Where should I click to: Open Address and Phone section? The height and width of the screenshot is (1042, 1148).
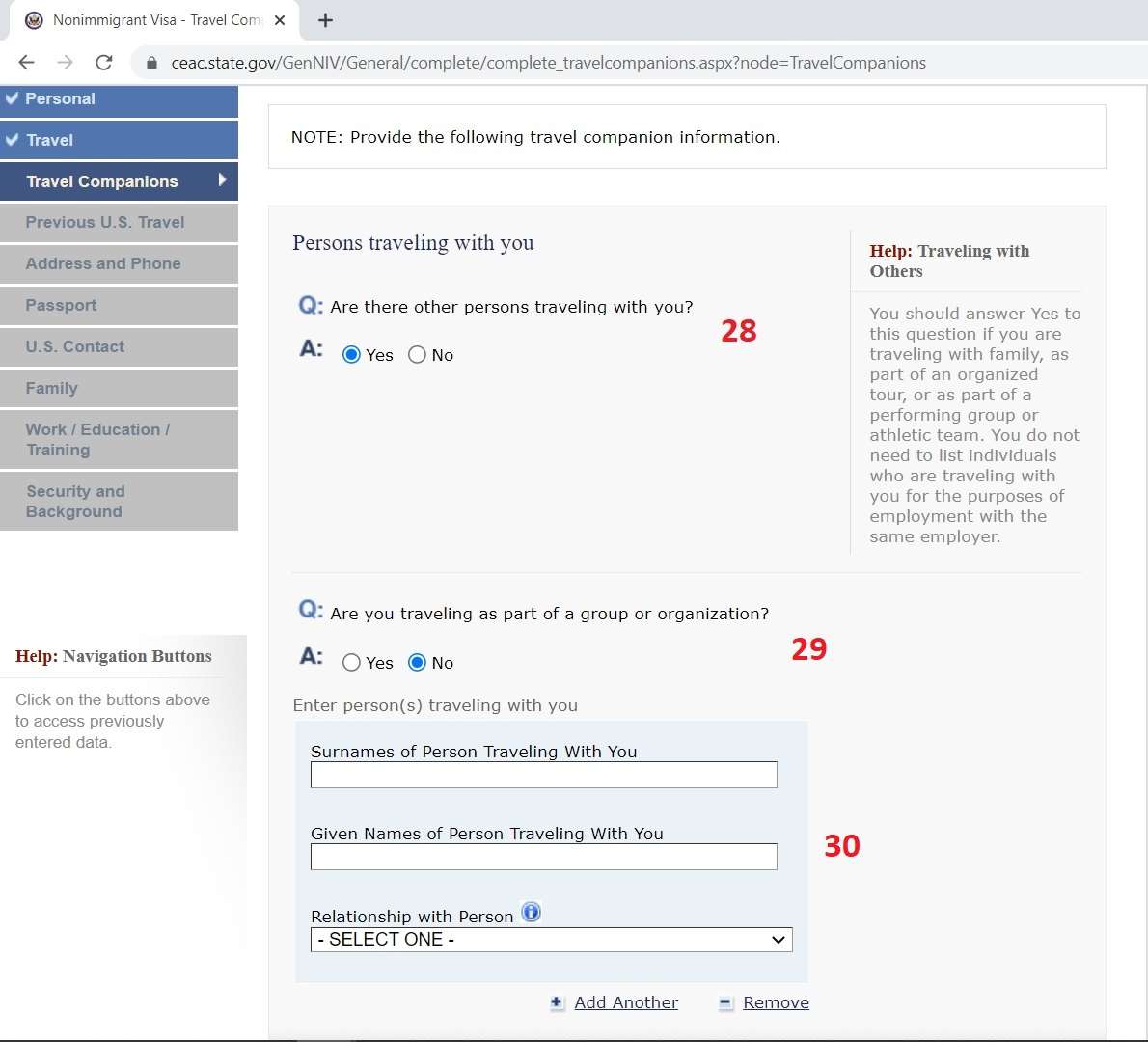119,263
